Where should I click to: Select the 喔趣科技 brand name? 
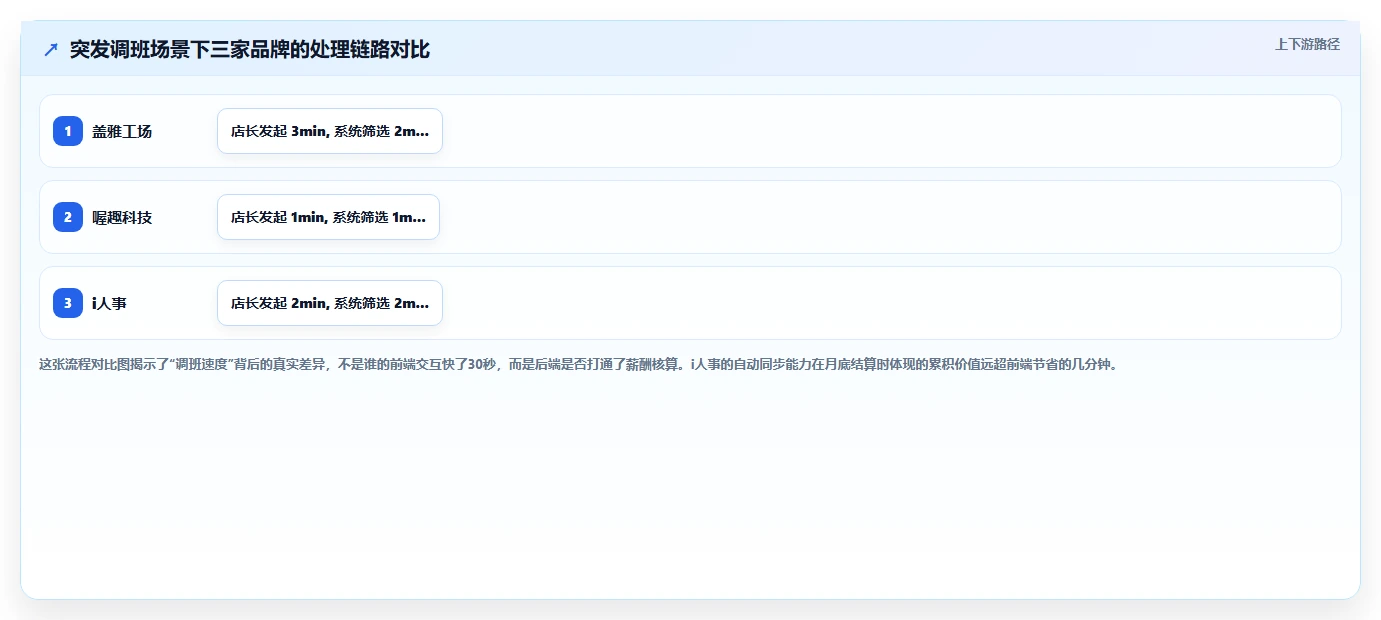coord(122,217)
